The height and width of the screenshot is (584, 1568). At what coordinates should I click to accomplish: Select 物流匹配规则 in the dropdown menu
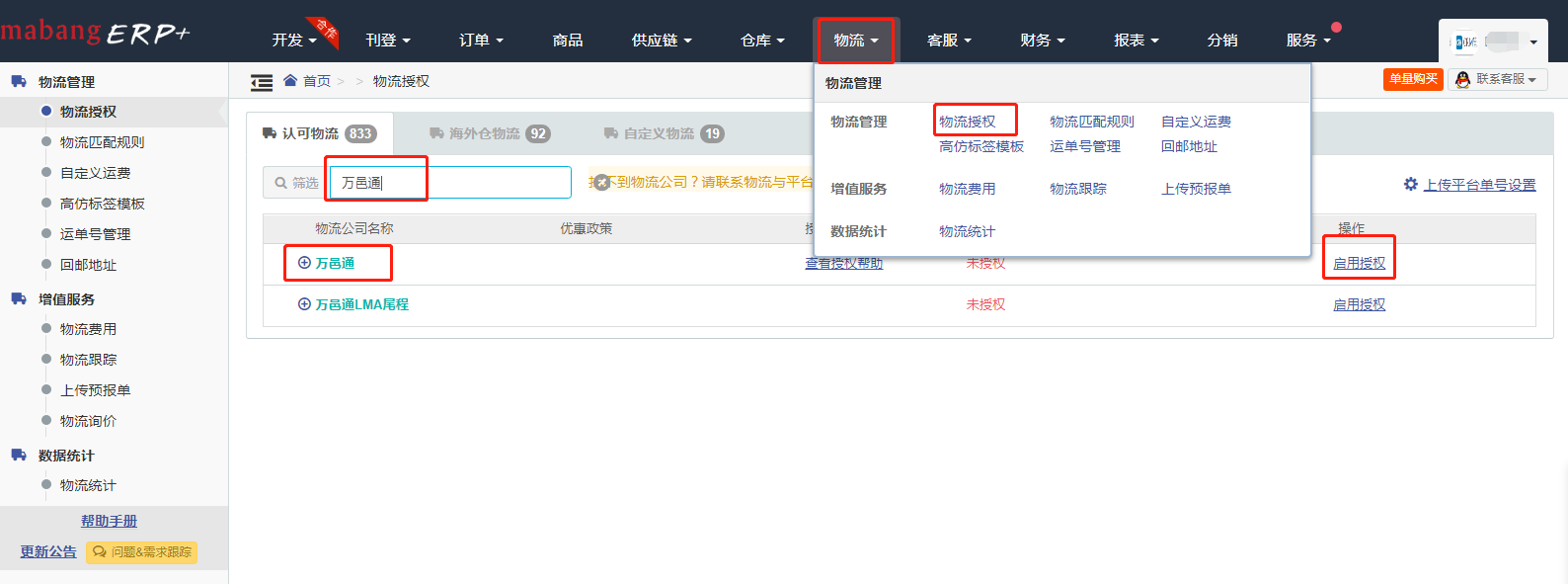coord(1091,122)
